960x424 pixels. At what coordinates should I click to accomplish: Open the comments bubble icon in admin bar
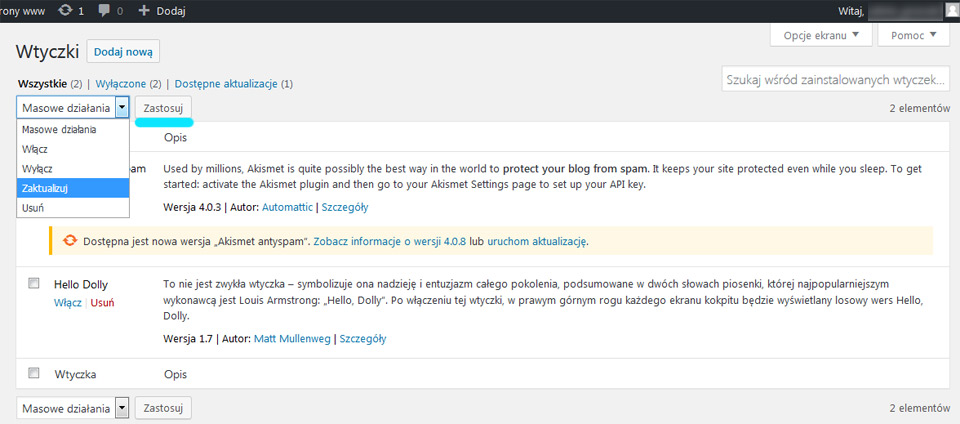pyautogui.click(x=105, y=10)
